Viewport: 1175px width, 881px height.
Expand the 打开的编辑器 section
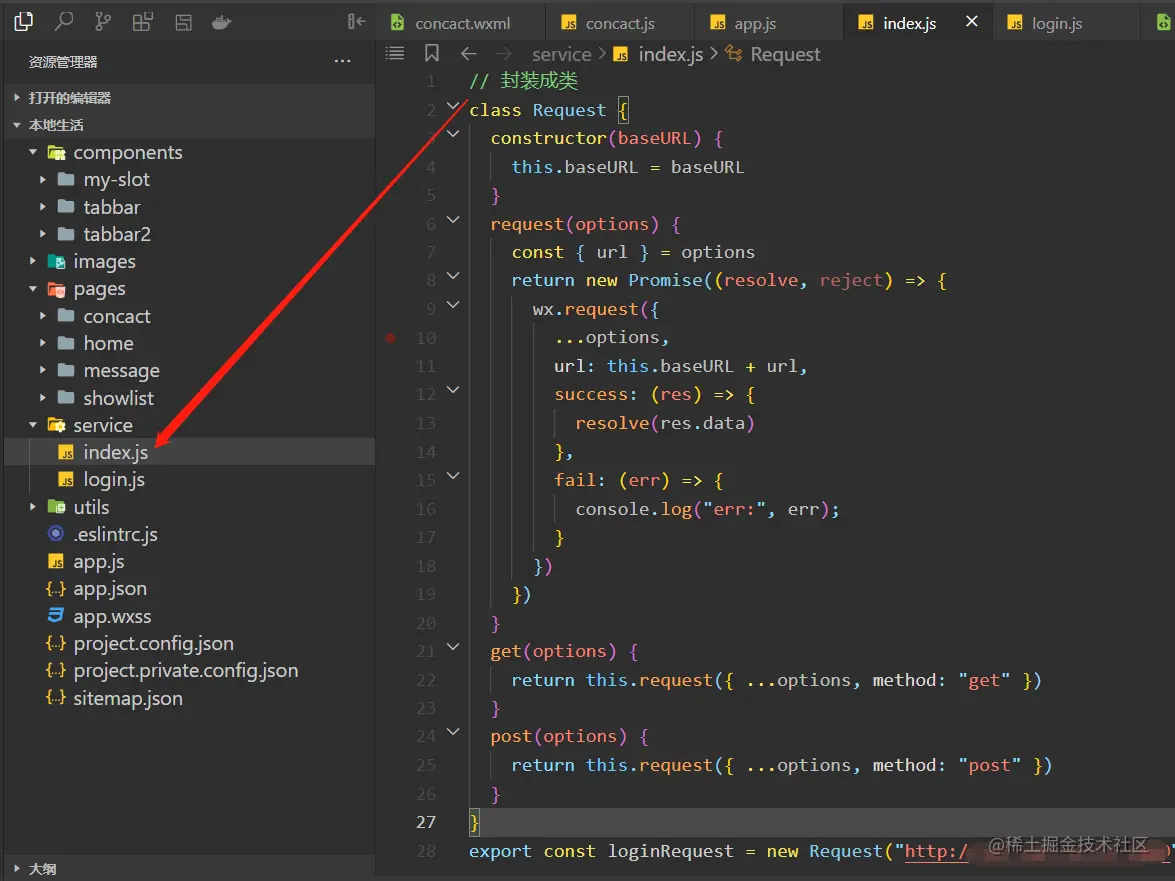(x=187, y=97)
